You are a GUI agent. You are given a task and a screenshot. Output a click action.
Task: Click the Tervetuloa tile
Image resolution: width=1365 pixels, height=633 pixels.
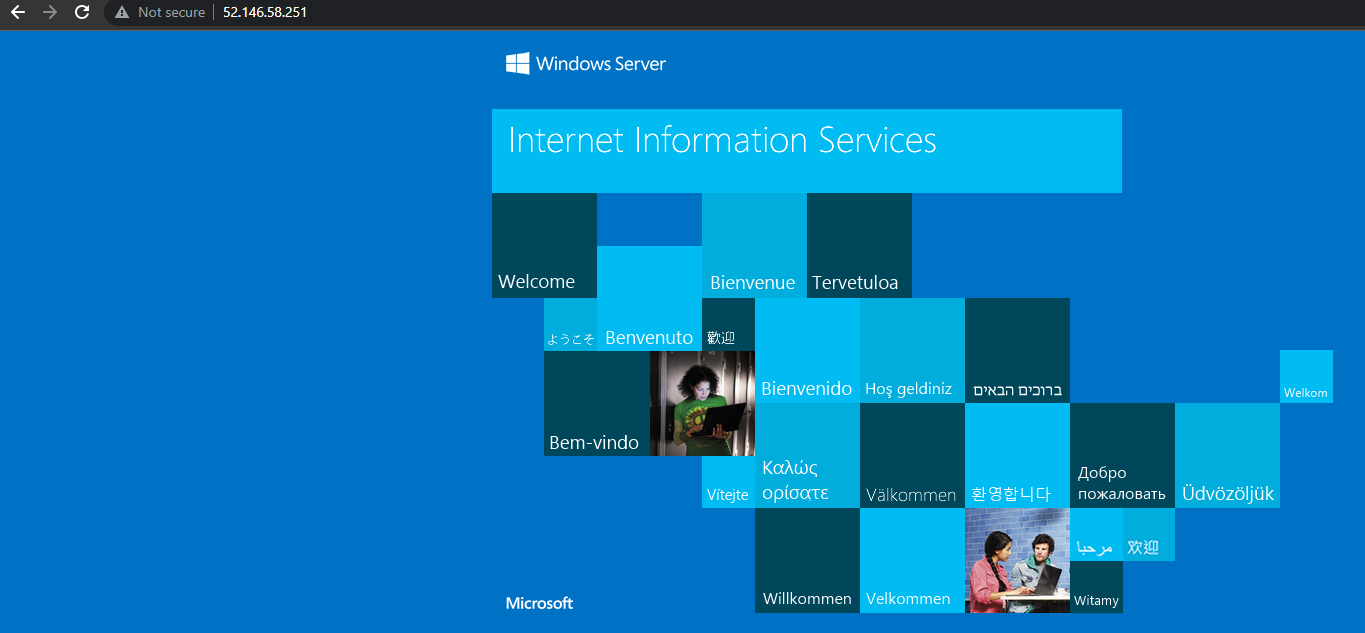(859, 246)
